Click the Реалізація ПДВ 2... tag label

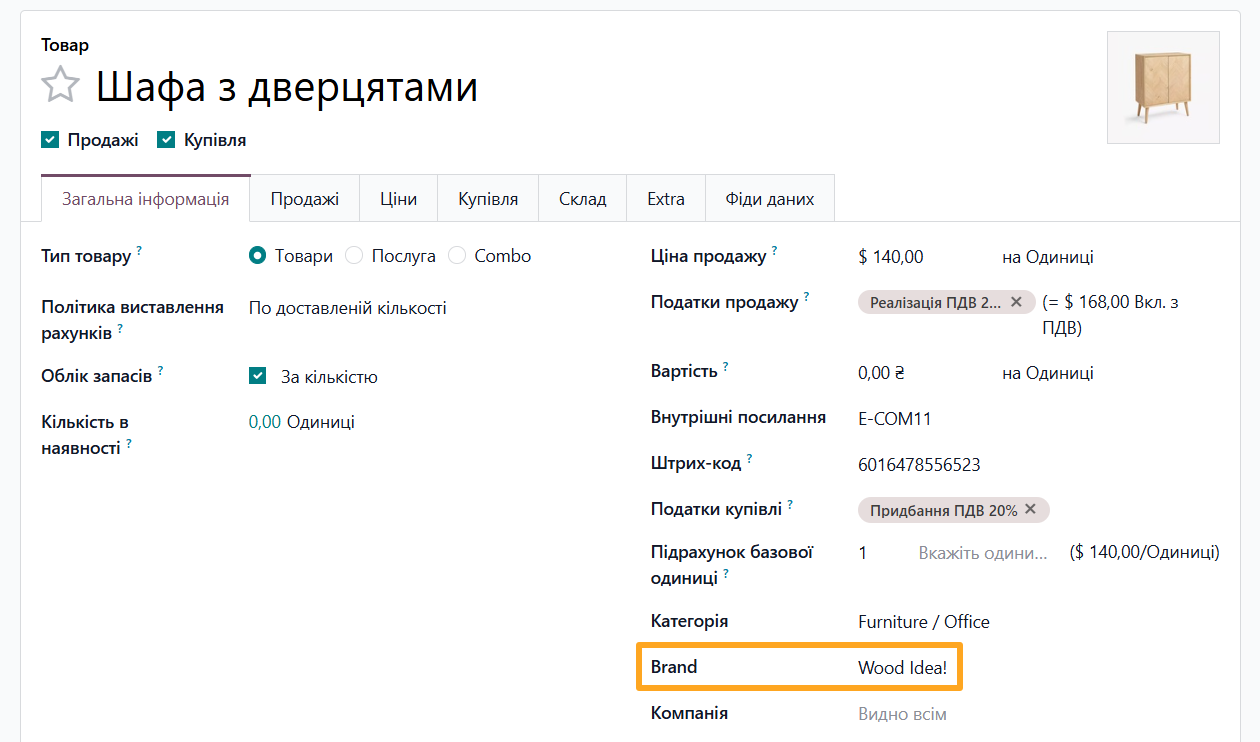tap(935, 302)
